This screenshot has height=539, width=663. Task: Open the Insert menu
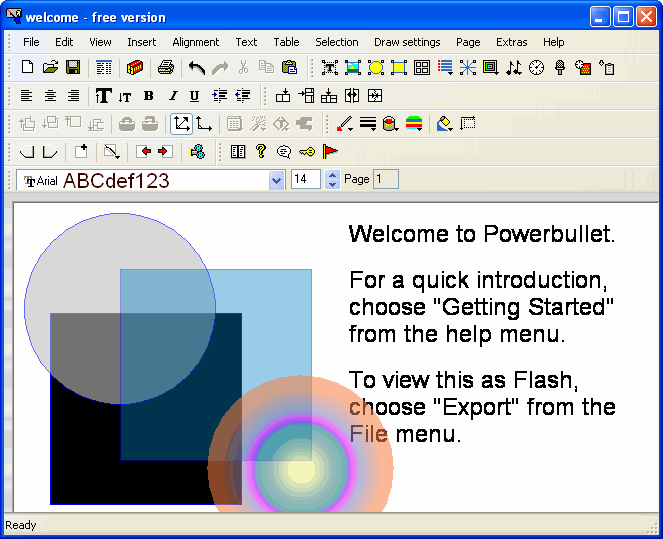click(x=142, y=42)
